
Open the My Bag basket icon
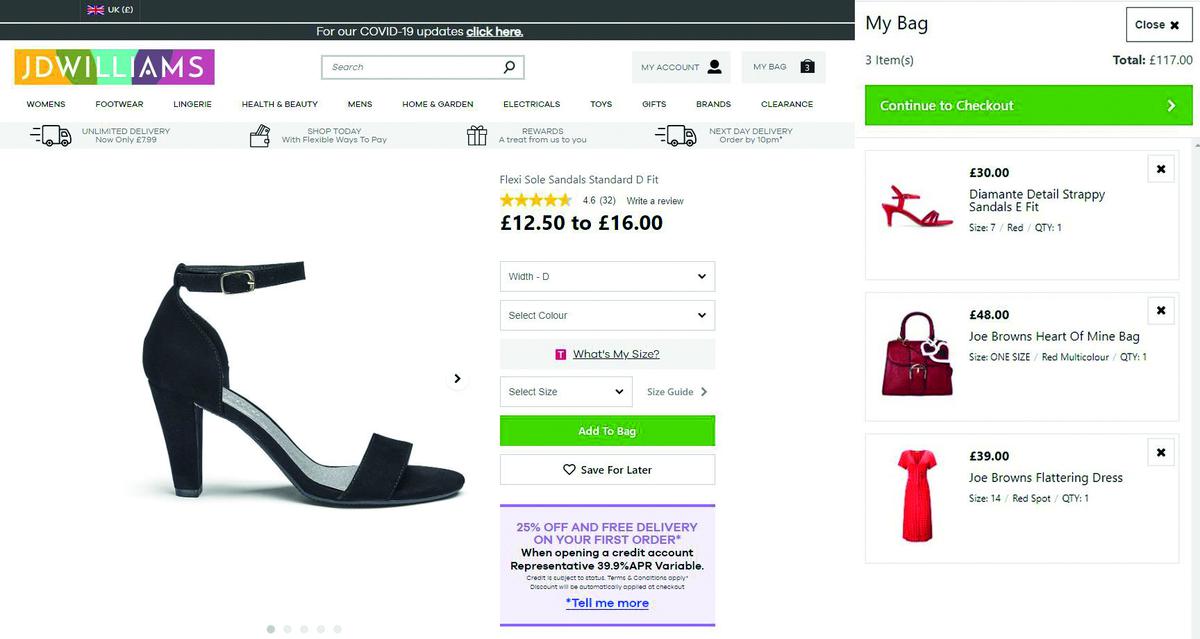click(807, 67)
